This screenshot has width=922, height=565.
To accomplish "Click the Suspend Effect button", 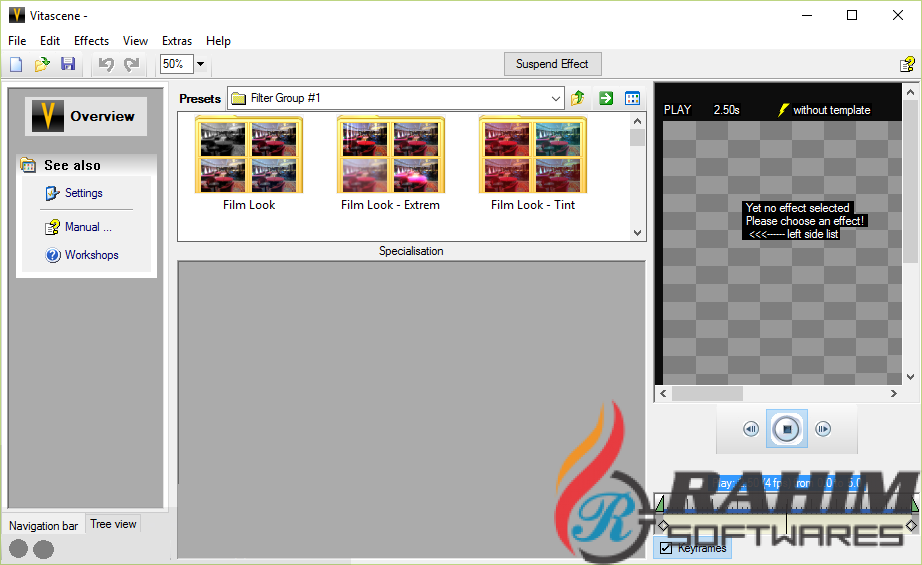I will 552,64.
